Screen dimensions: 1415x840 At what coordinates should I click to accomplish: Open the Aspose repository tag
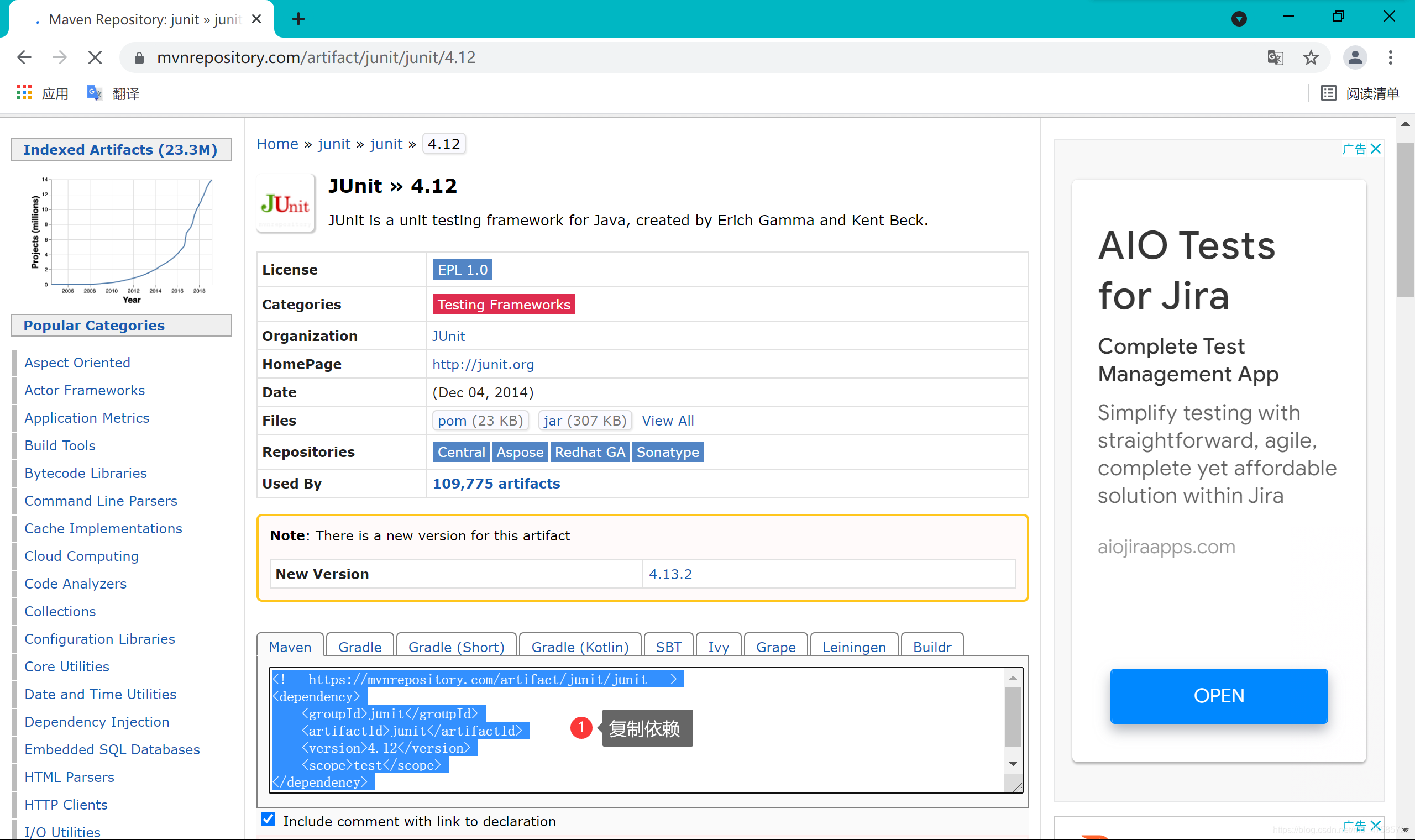pos(520,452)
